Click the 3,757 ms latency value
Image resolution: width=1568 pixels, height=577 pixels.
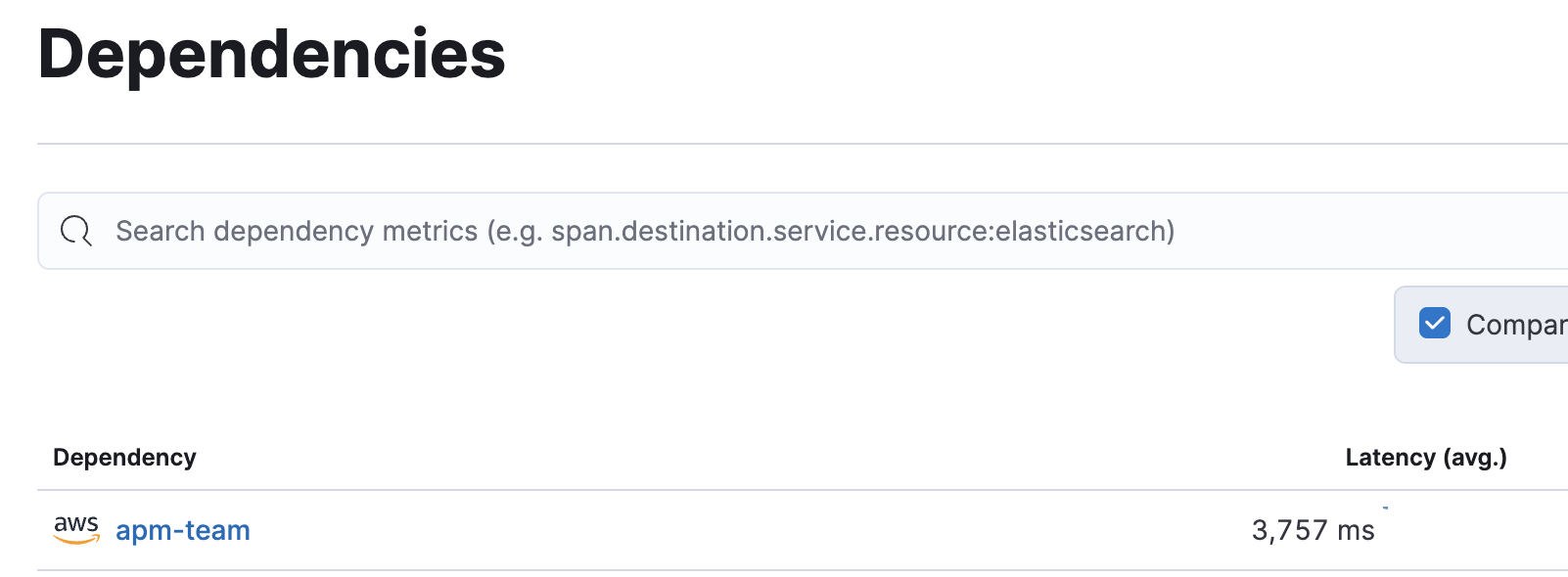[1313, 530]
